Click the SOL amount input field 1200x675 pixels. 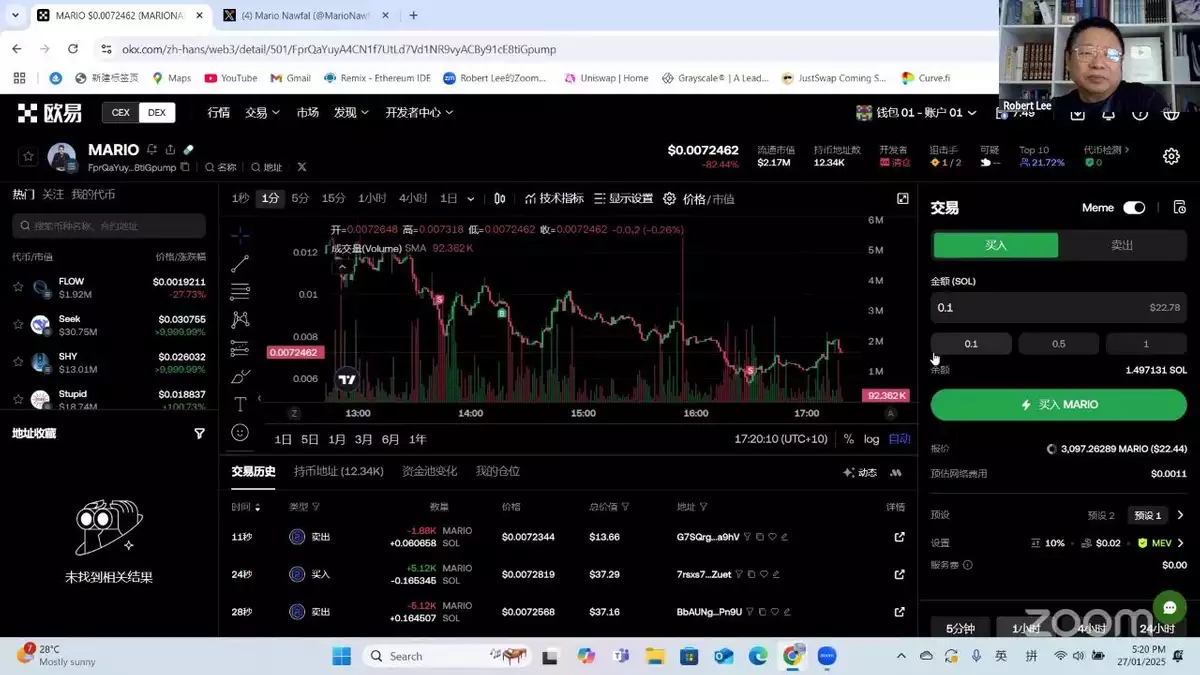tap(1059, 308)
